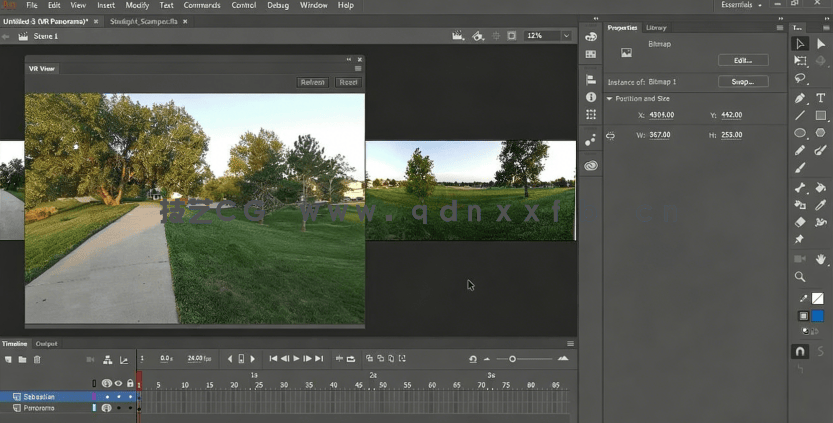
Task: Select the Paint Bucket tool
Action: tap(820, 187)
